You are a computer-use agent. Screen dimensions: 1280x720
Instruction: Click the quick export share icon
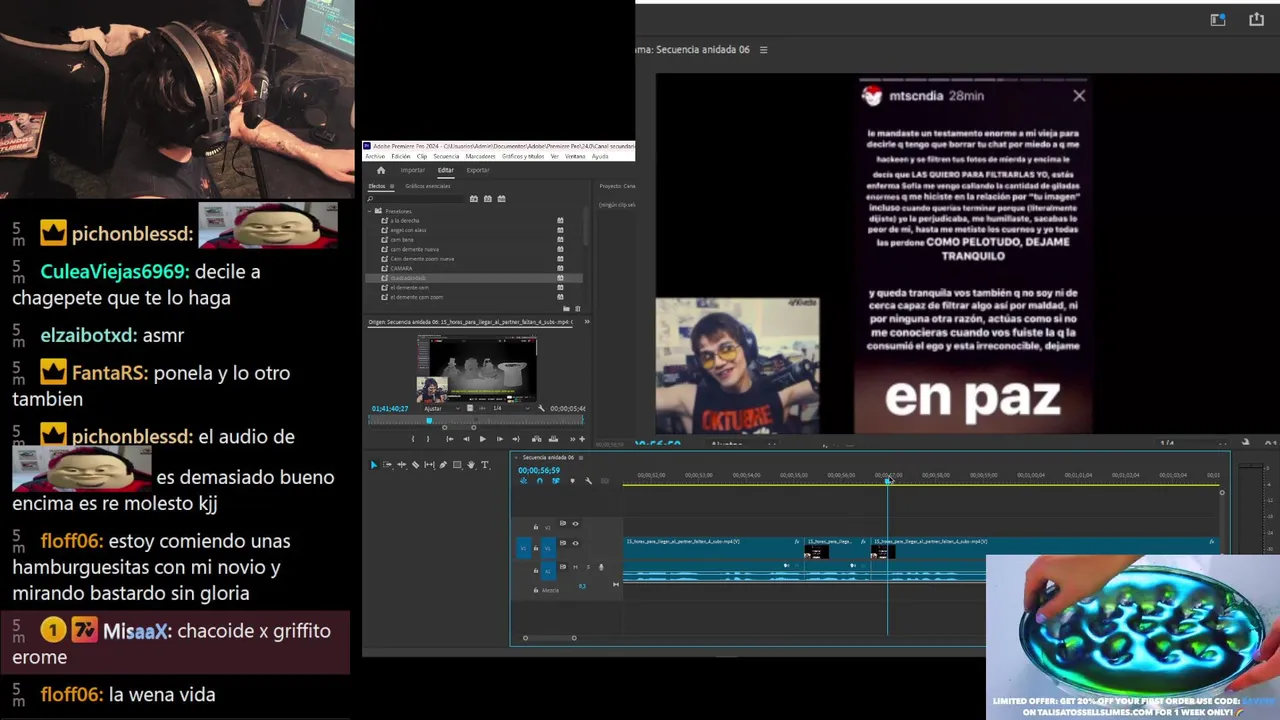1257,20
